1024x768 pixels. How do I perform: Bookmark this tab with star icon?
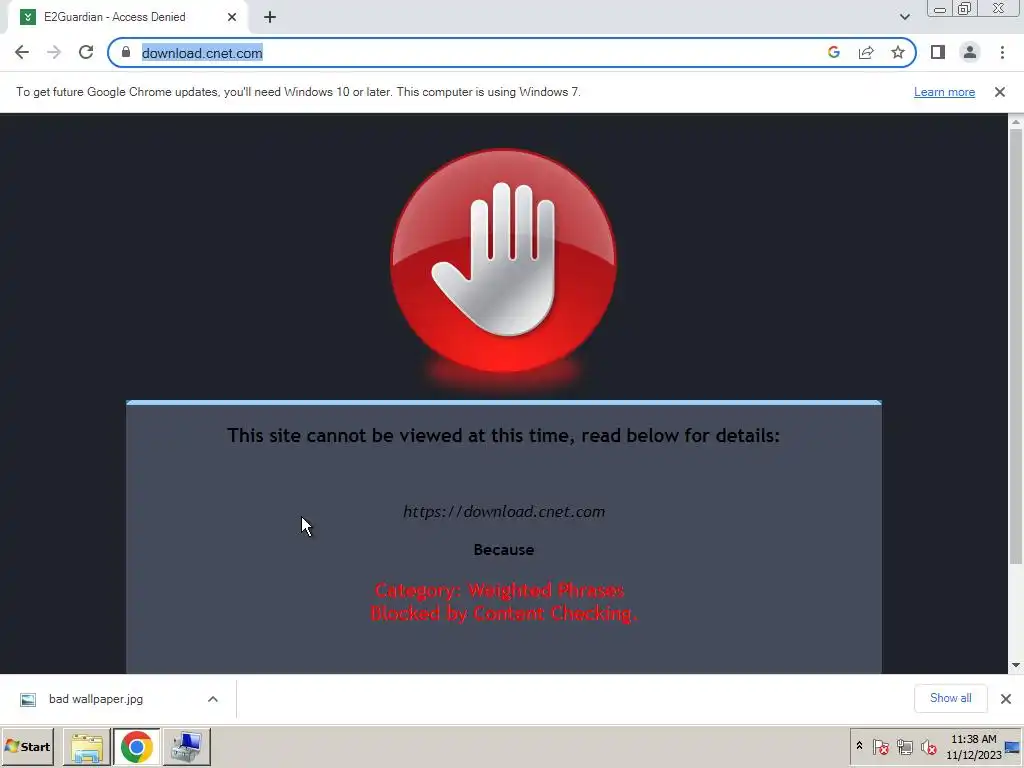pyautogui.click(x=898, y=52)
